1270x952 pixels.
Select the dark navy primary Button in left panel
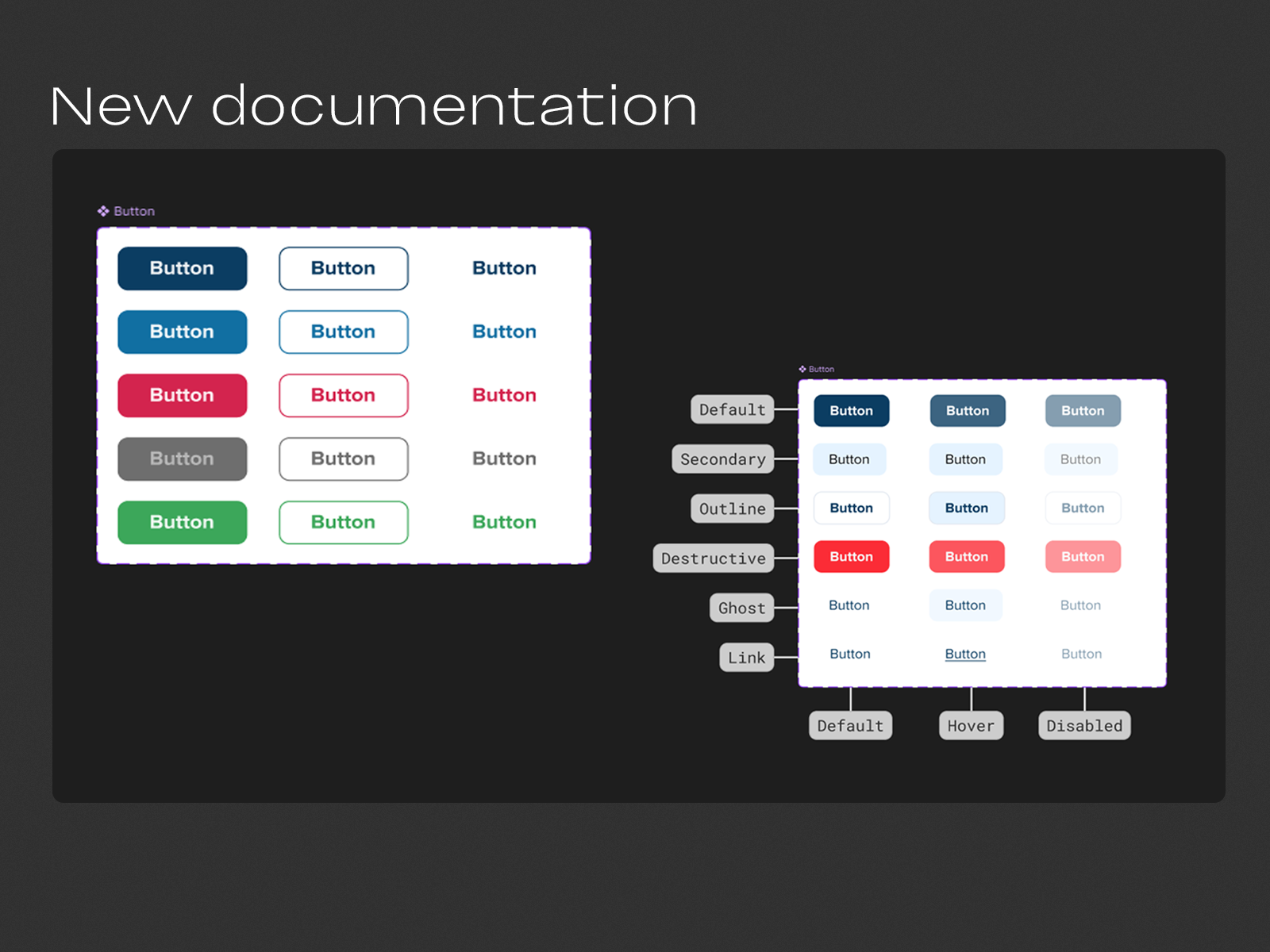(x=182, y=268)
